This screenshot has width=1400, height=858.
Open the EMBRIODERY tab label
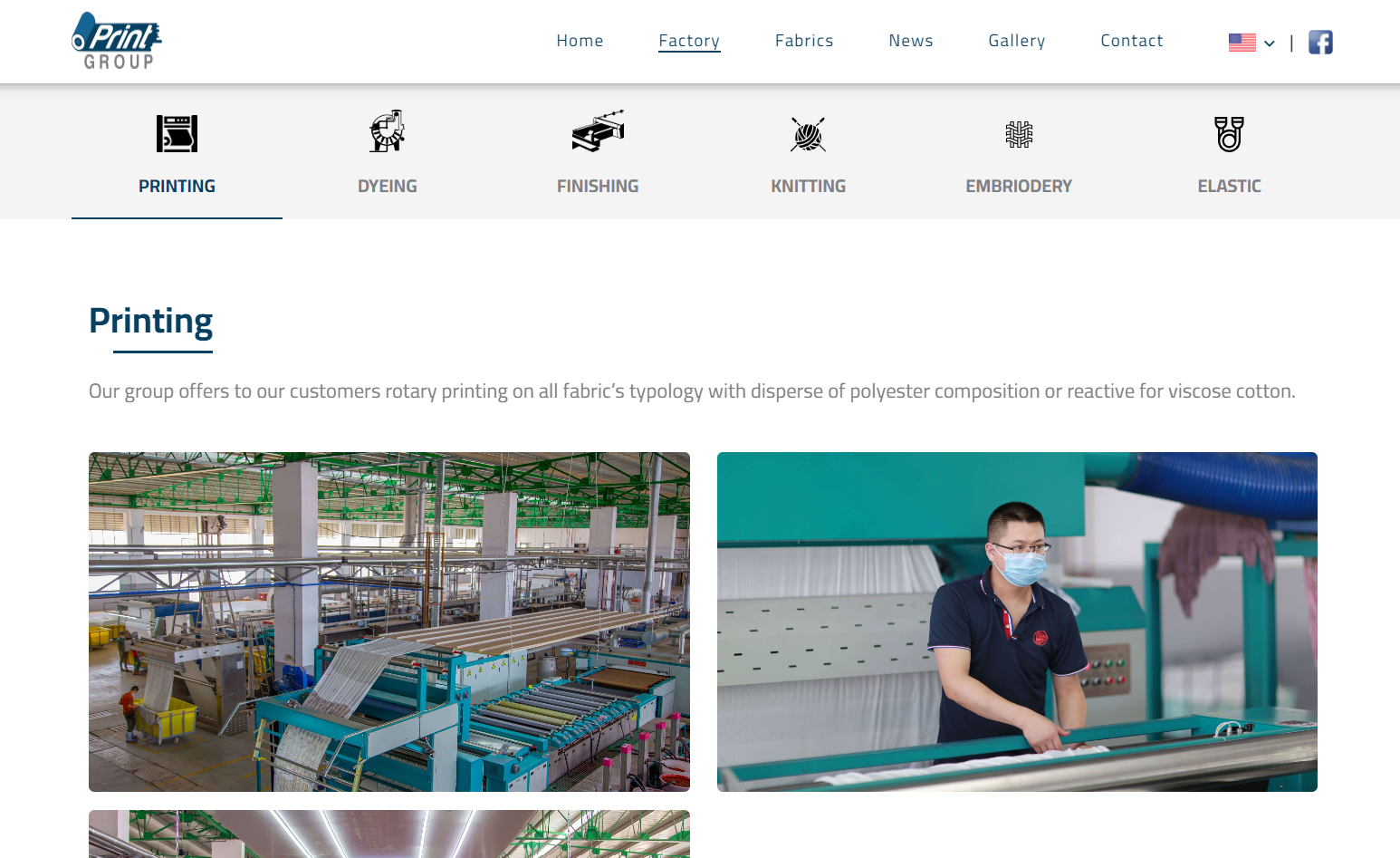[x=1019, y=186]
